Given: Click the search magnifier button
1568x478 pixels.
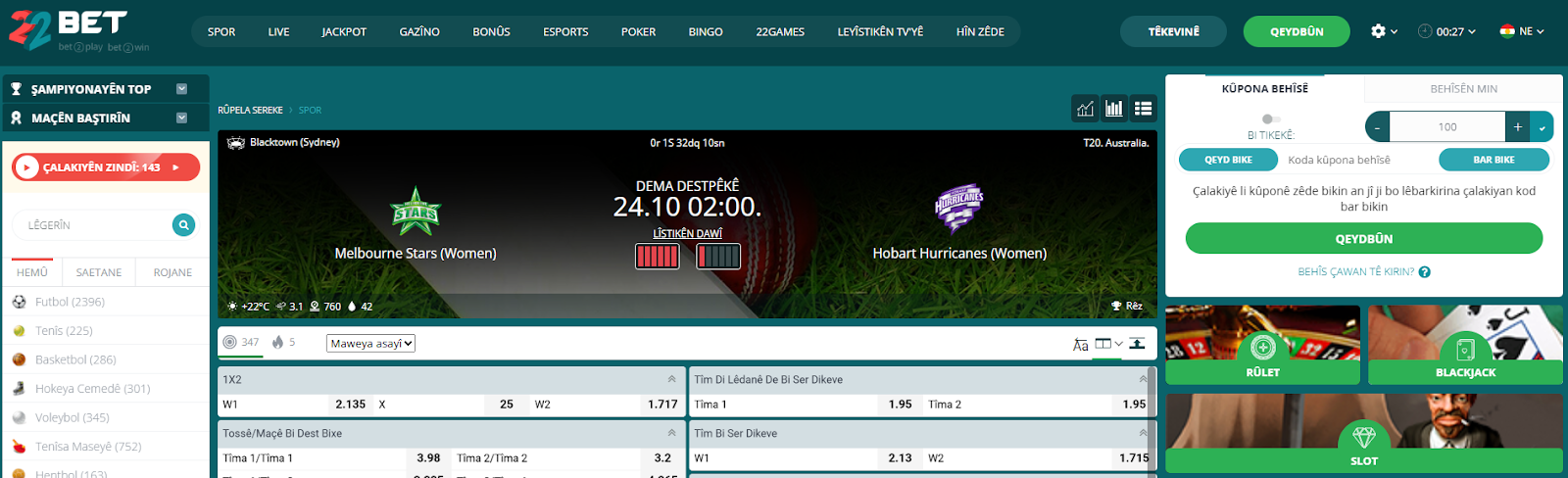Looking at the screenshot, I should 183,225.
